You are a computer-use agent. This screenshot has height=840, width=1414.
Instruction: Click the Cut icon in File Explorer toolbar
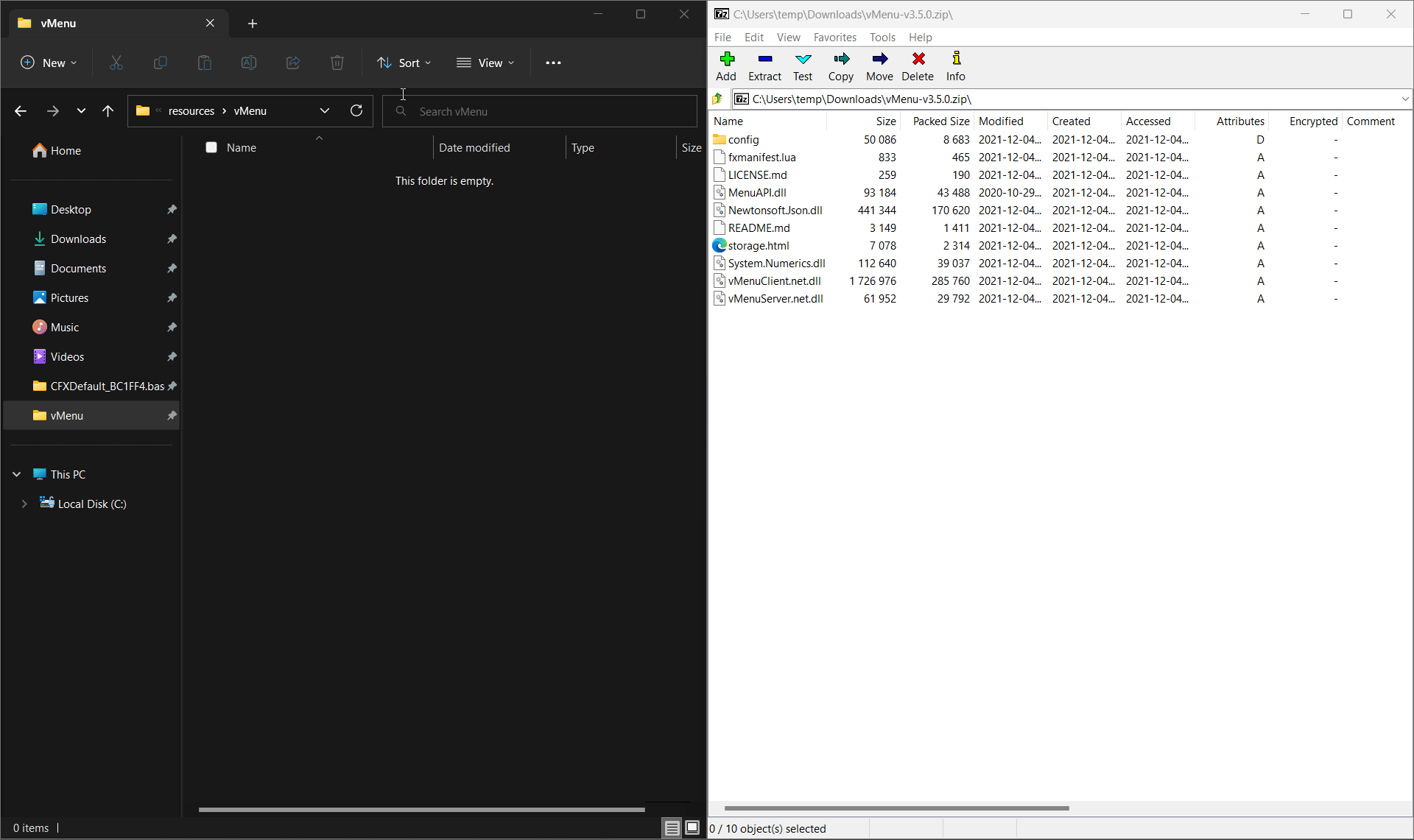tap(116, 63)
